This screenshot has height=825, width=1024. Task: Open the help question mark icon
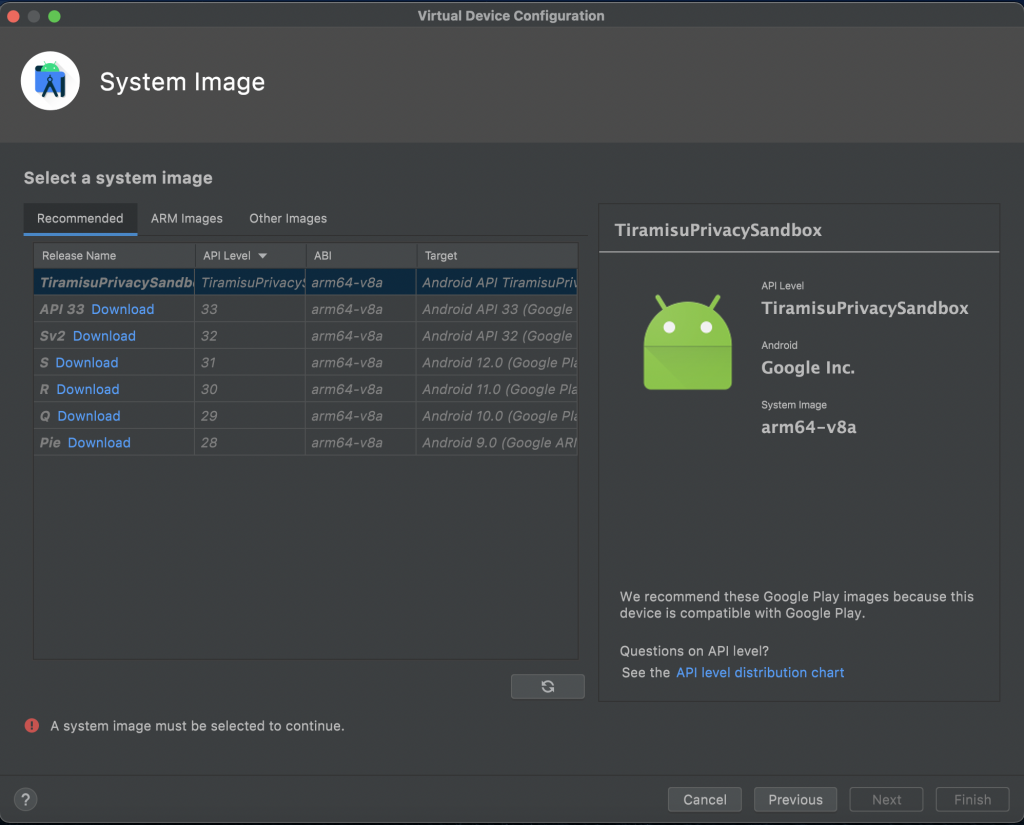pyautogui.click(x=26, y=799)
